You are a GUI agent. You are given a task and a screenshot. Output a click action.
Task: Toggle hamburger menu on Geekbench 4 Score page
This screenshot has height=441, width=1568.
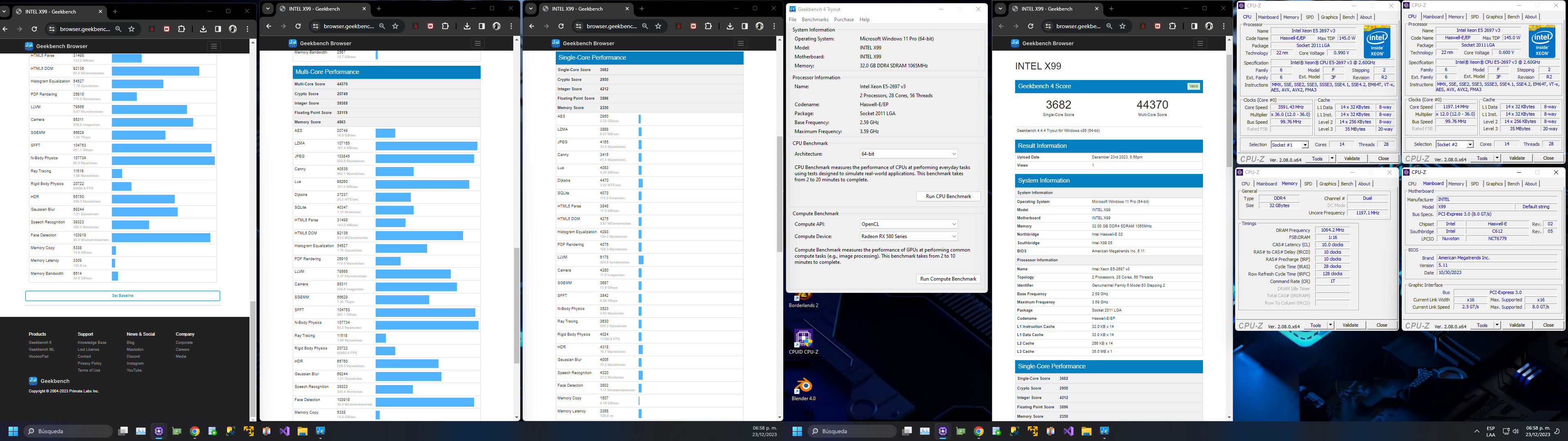click(x=1200, y=43)
